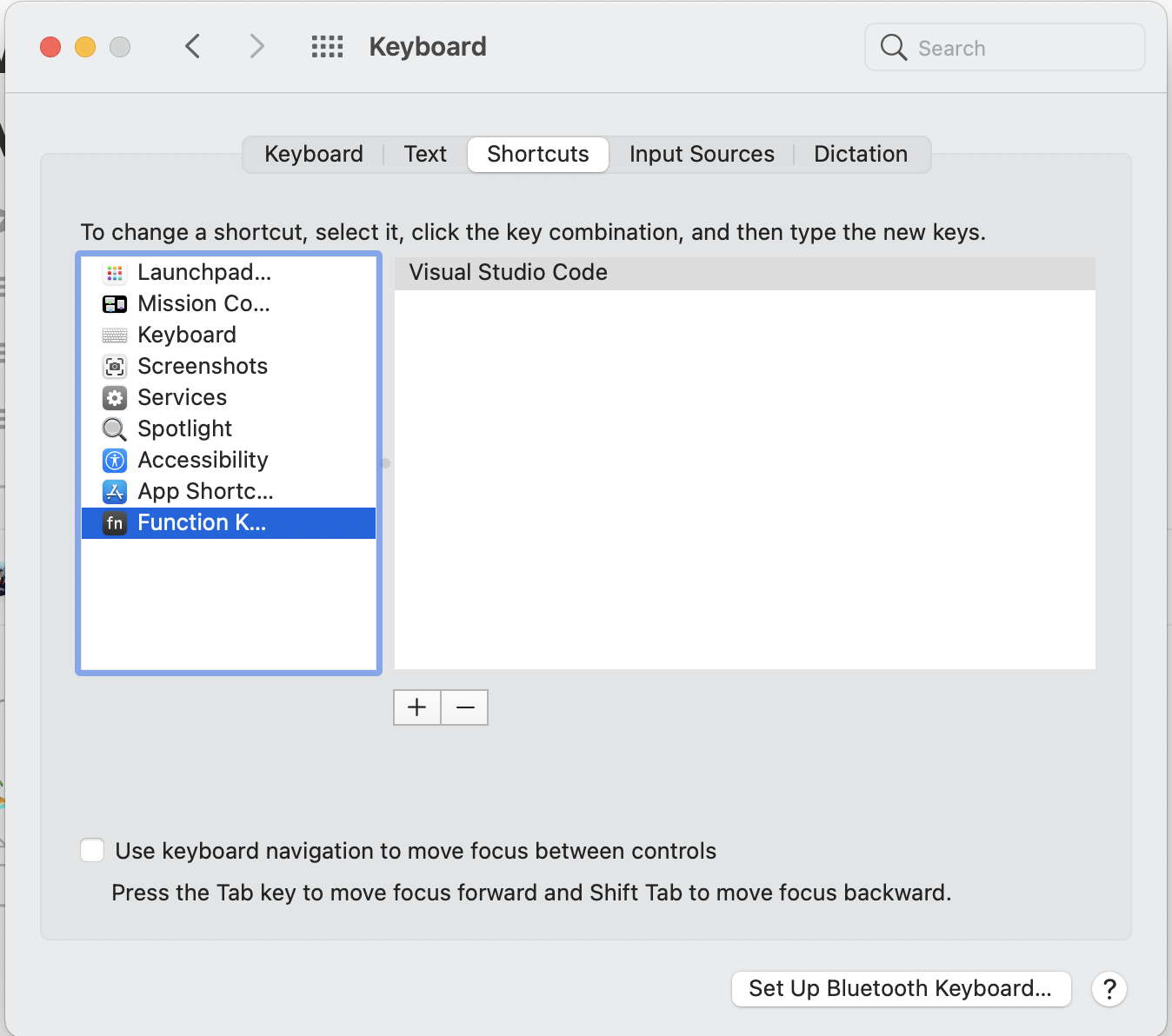Switch to the Dictation tab
Viewport: 1172px width, 1036px height.
[861, 154]
